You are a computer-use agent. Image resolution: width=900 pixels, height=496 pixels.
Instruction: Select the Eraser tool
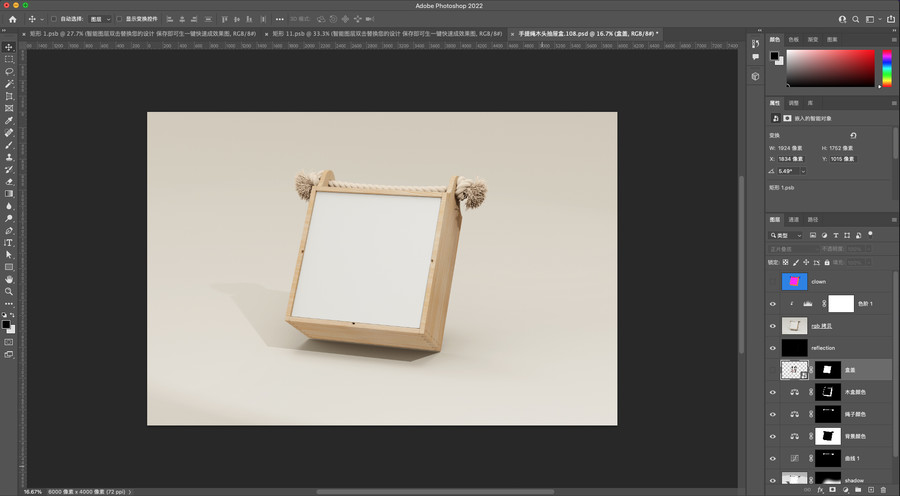point(9,181)
